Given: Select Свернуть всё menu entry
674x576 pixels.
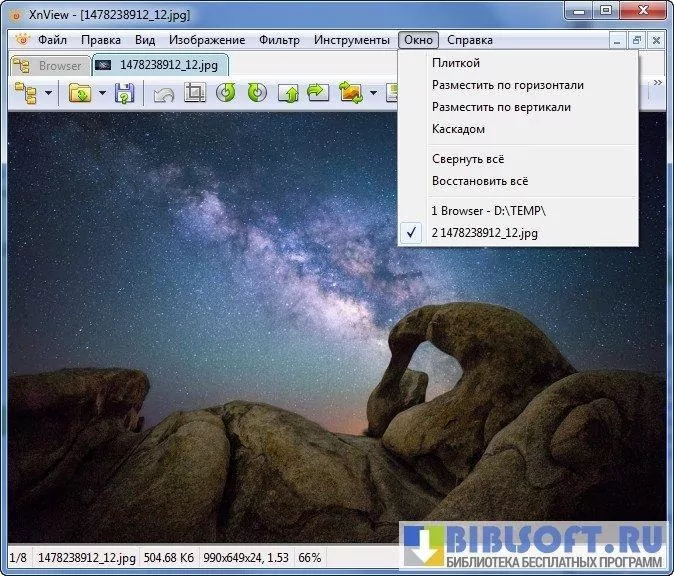Looking at the screenshot, I should (468, 159).
